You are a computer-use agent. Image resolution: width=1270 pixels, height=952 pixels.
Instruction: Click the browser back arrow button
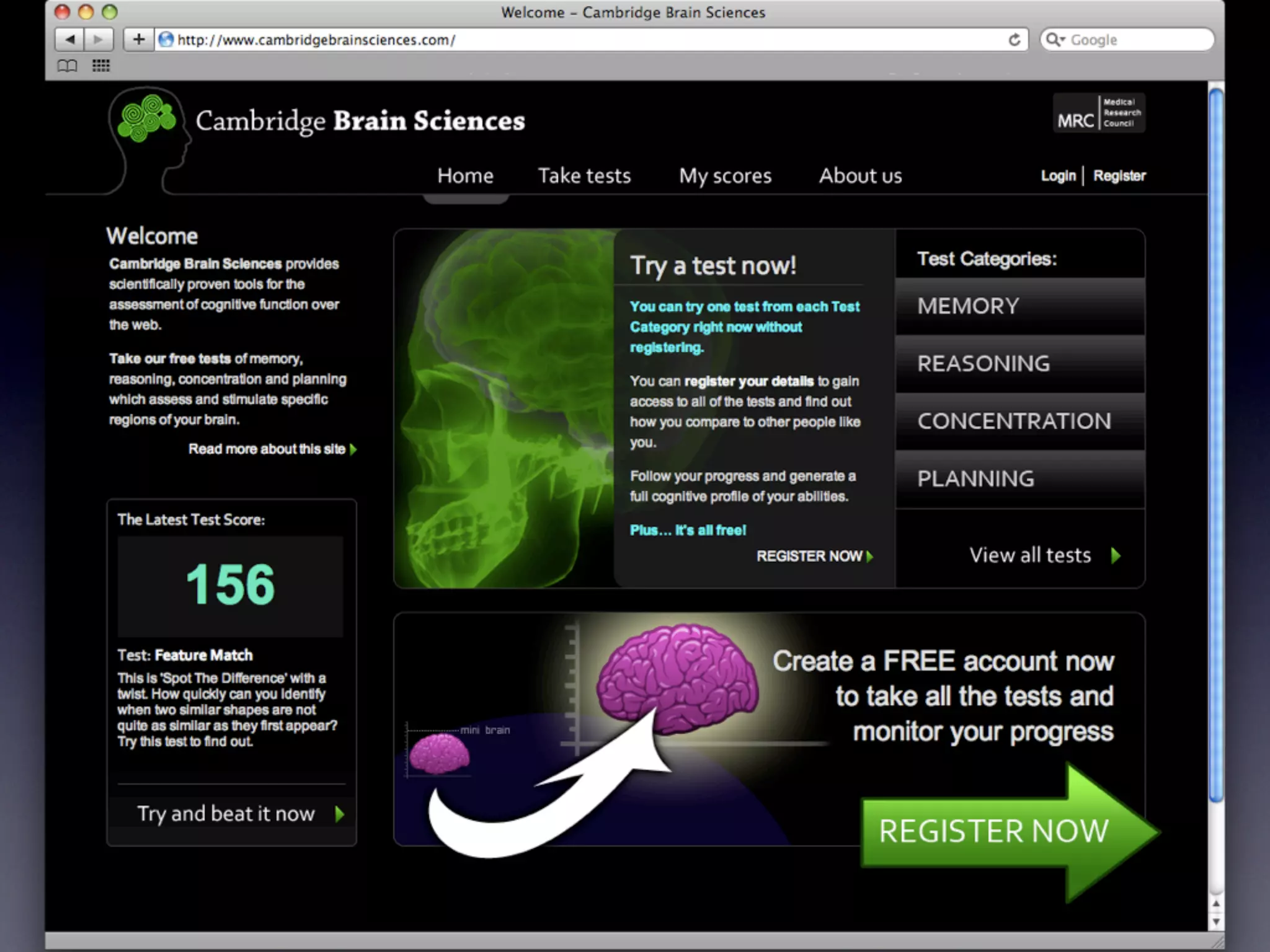click(69, 40)
